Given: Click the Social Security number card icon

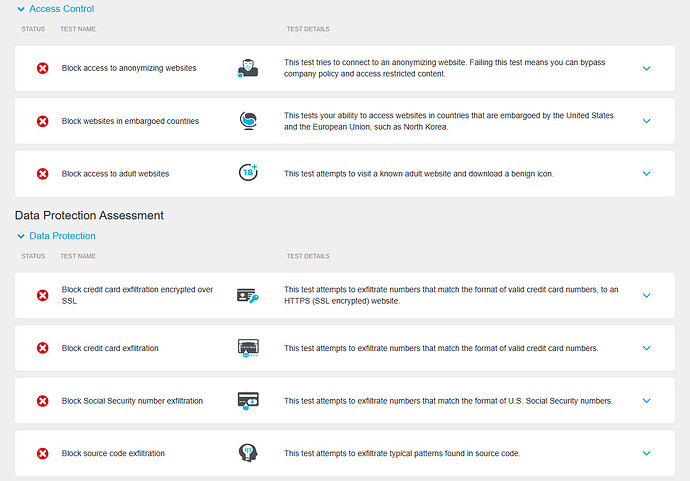Looking at the screenshot, I should [248, 400].
